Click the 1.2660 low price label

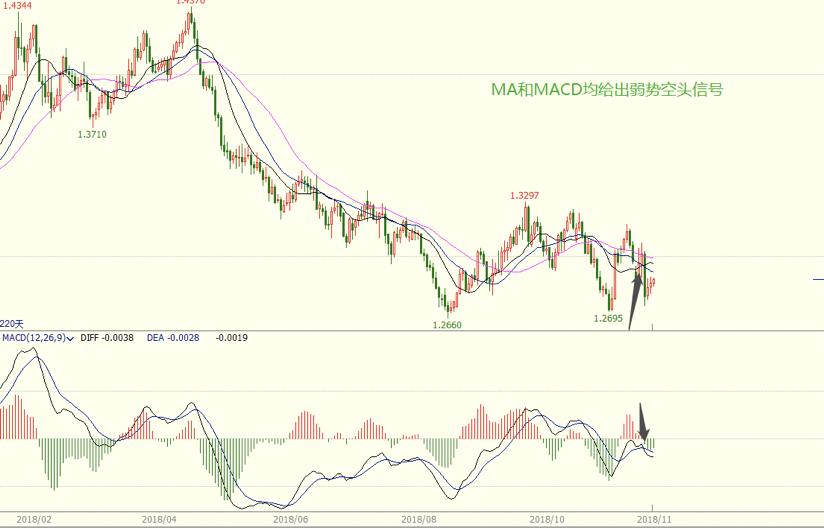447,325
